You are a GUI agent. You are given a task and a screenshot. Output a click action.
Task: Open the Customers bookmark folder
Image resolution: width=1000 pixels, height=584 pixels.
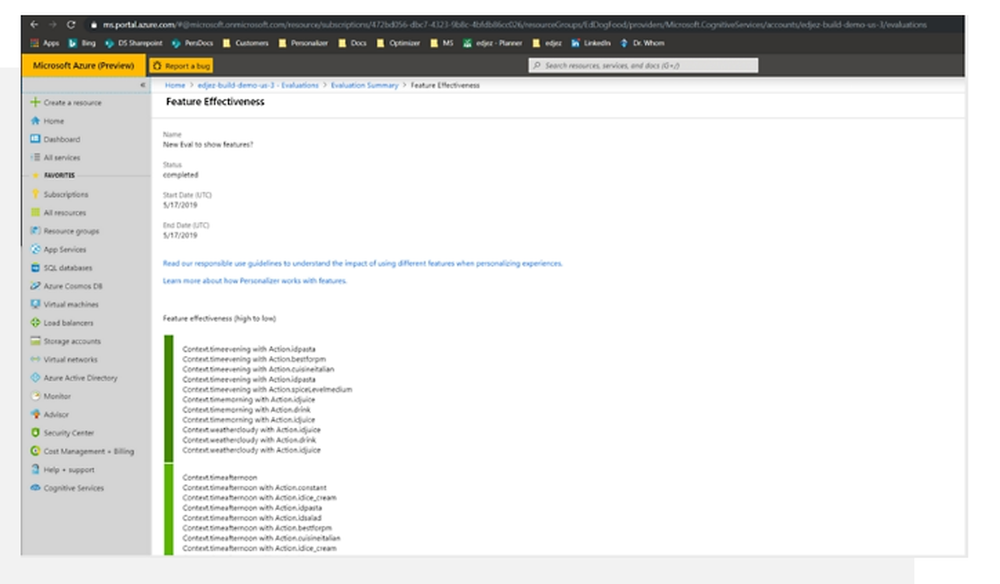click(x=246, y=43)
